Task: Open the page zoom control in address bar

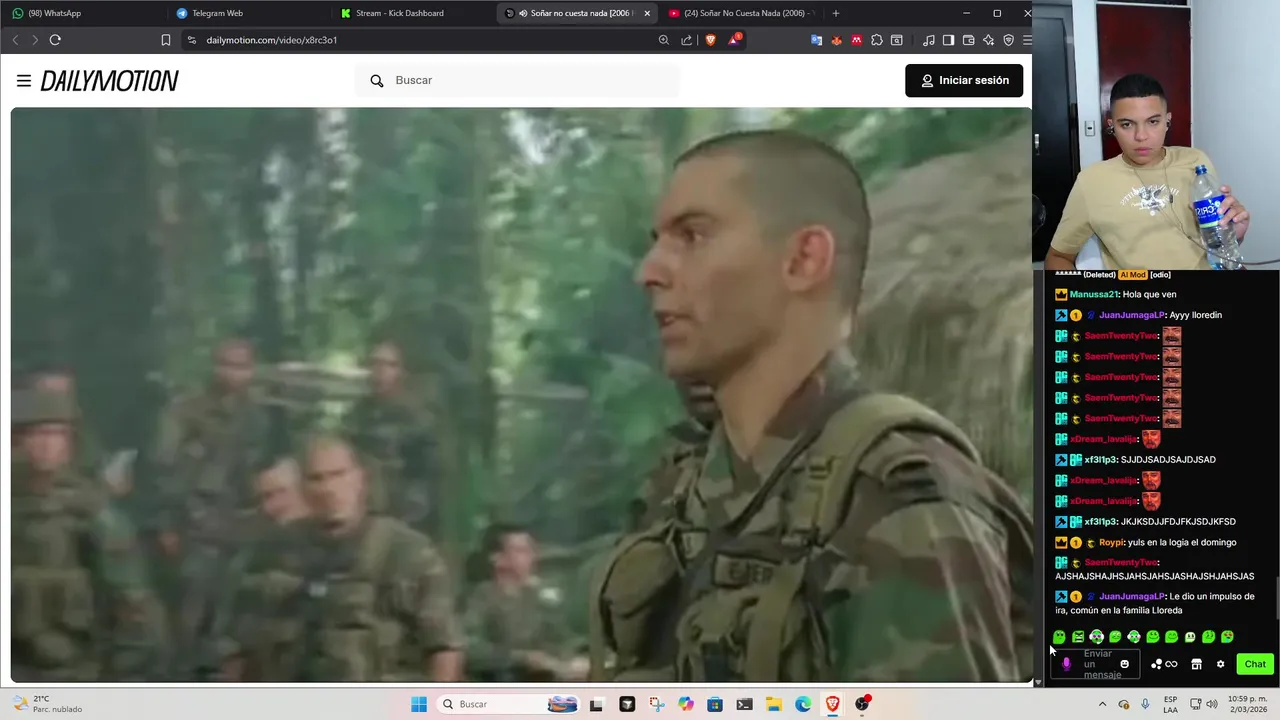Action: coord(664,40)
